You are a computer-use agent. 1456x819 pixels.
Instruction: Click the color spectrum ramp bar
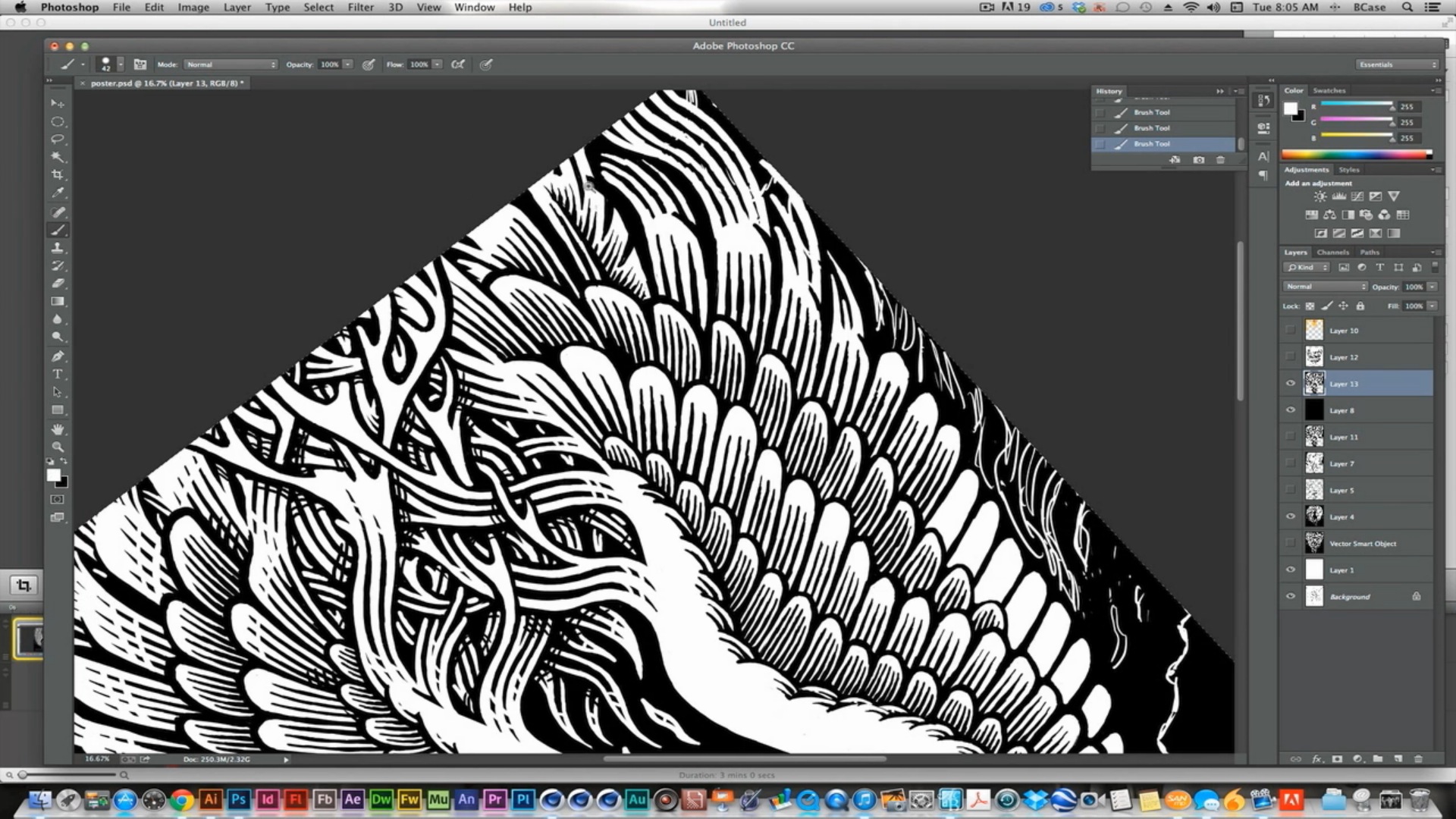coord(1354,155)
